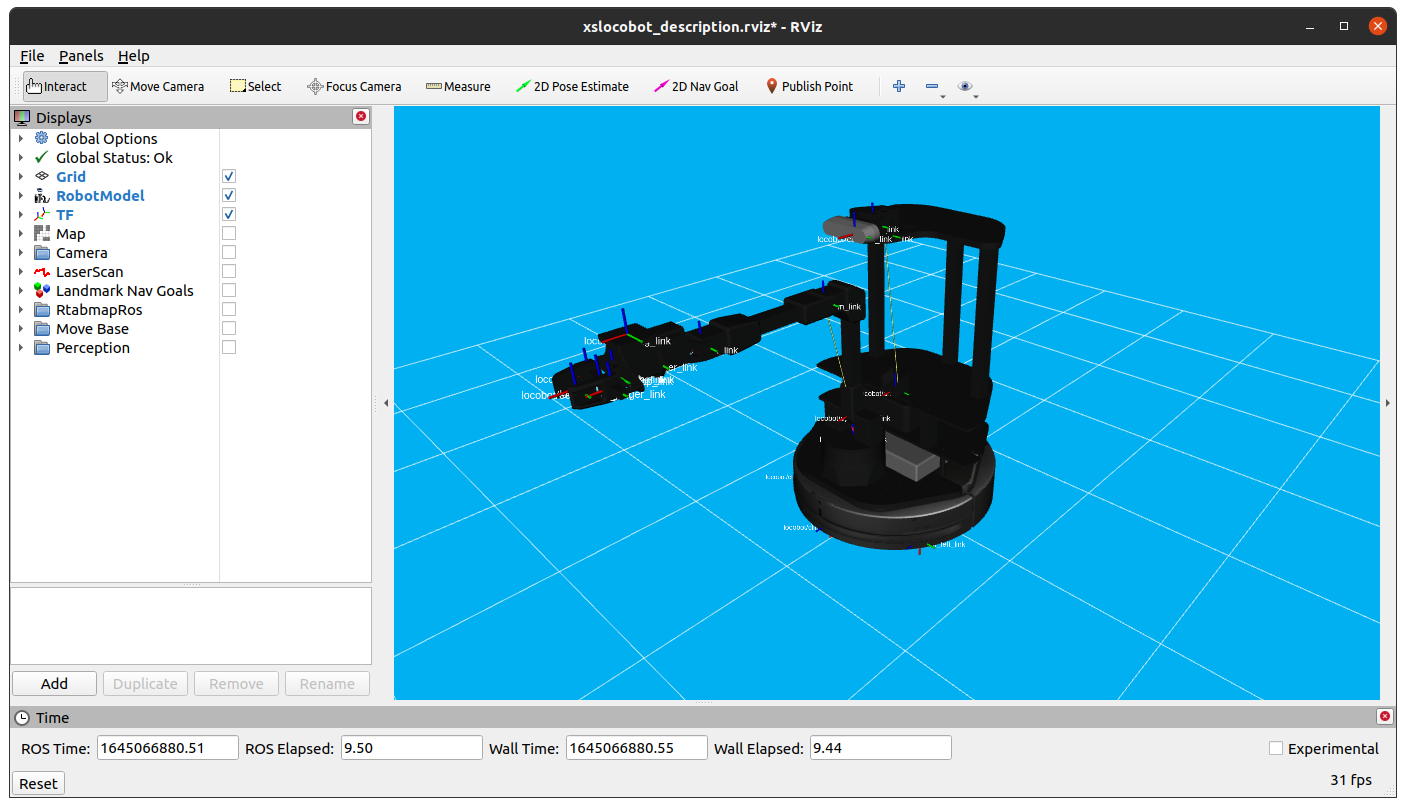Activate the Select tool in toolbar
The height and width of the screenshot is (807, 1406).
[x=256, y=87]
